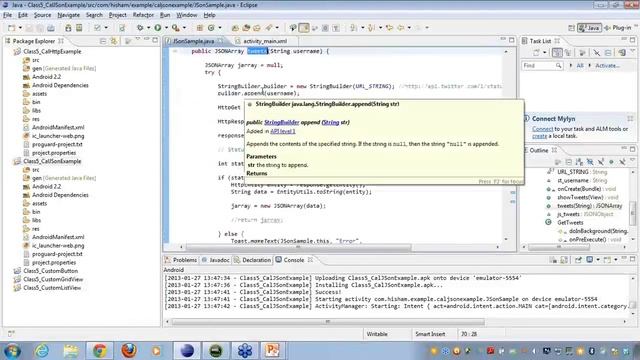Open the Navigate menu
Image resolution: width=640 pixels, height=360 pixels.
tap(68, 15)
